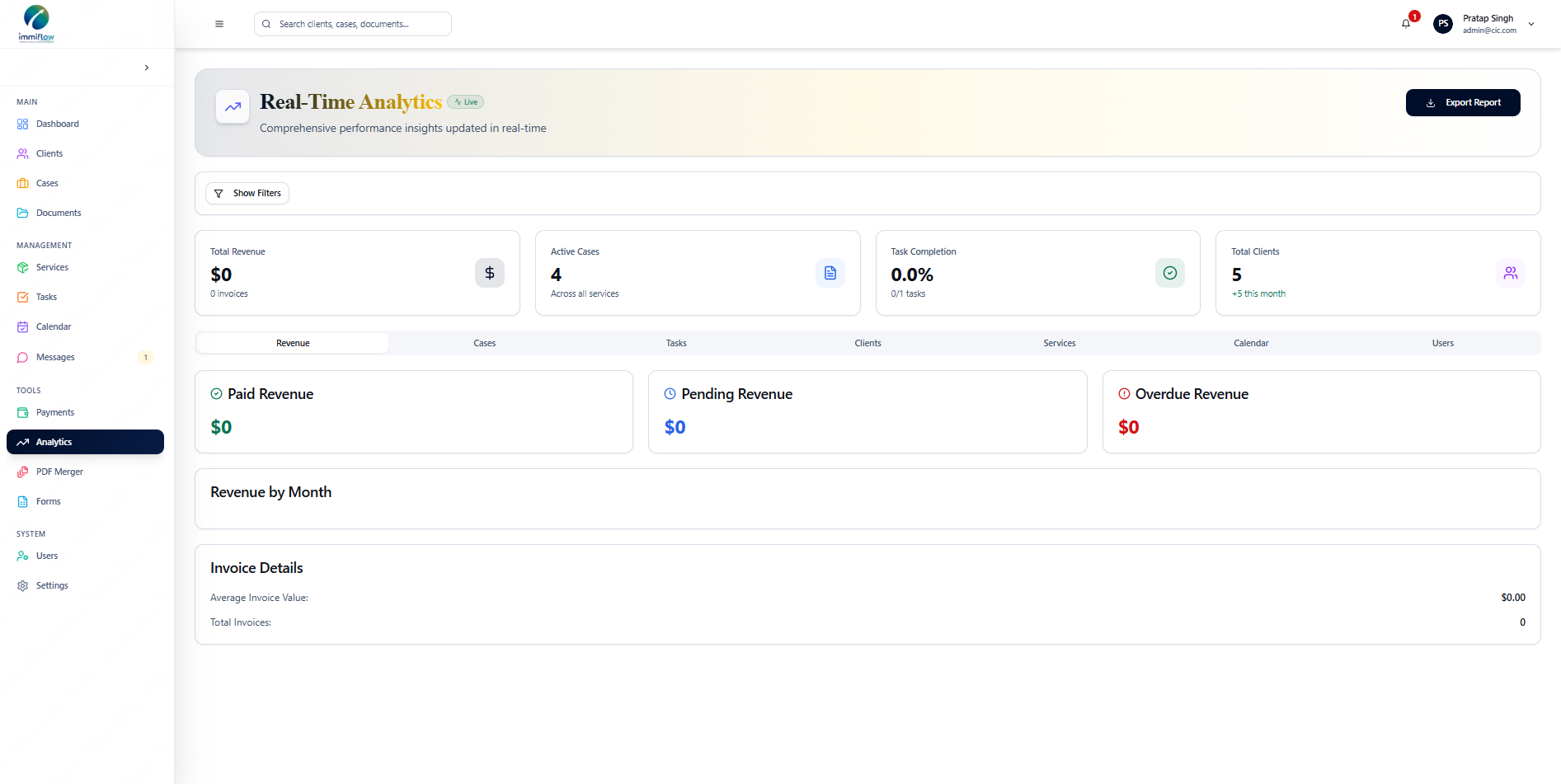Switch to the Services tab
Screen dimensions: 1561x784
[1060, 343]
